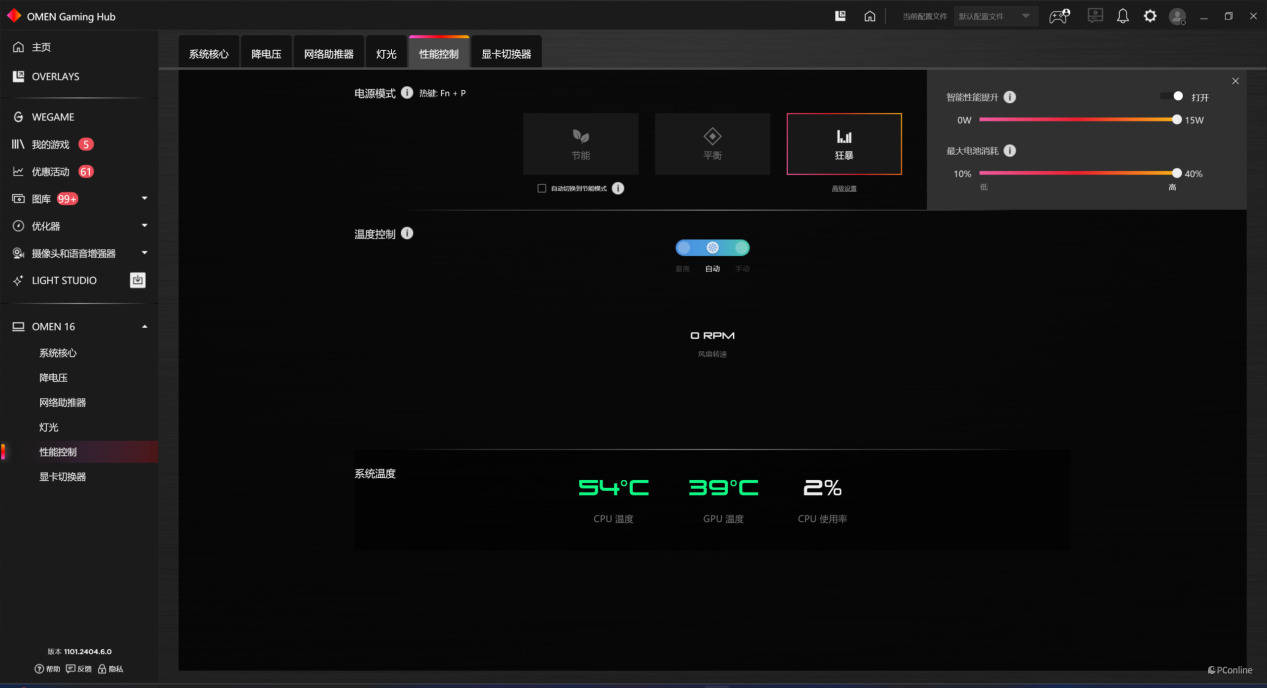The image size is (1267, 688).
Task: Open settings via the gear icon
Action: point(1150,16)
